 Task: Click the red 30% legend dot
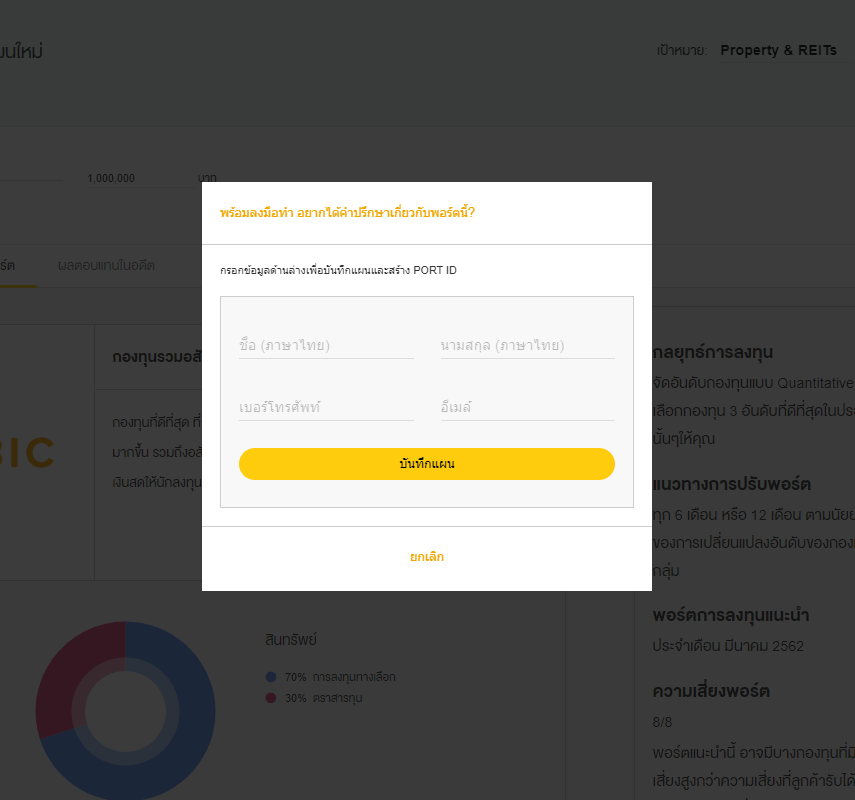(271, 698)
